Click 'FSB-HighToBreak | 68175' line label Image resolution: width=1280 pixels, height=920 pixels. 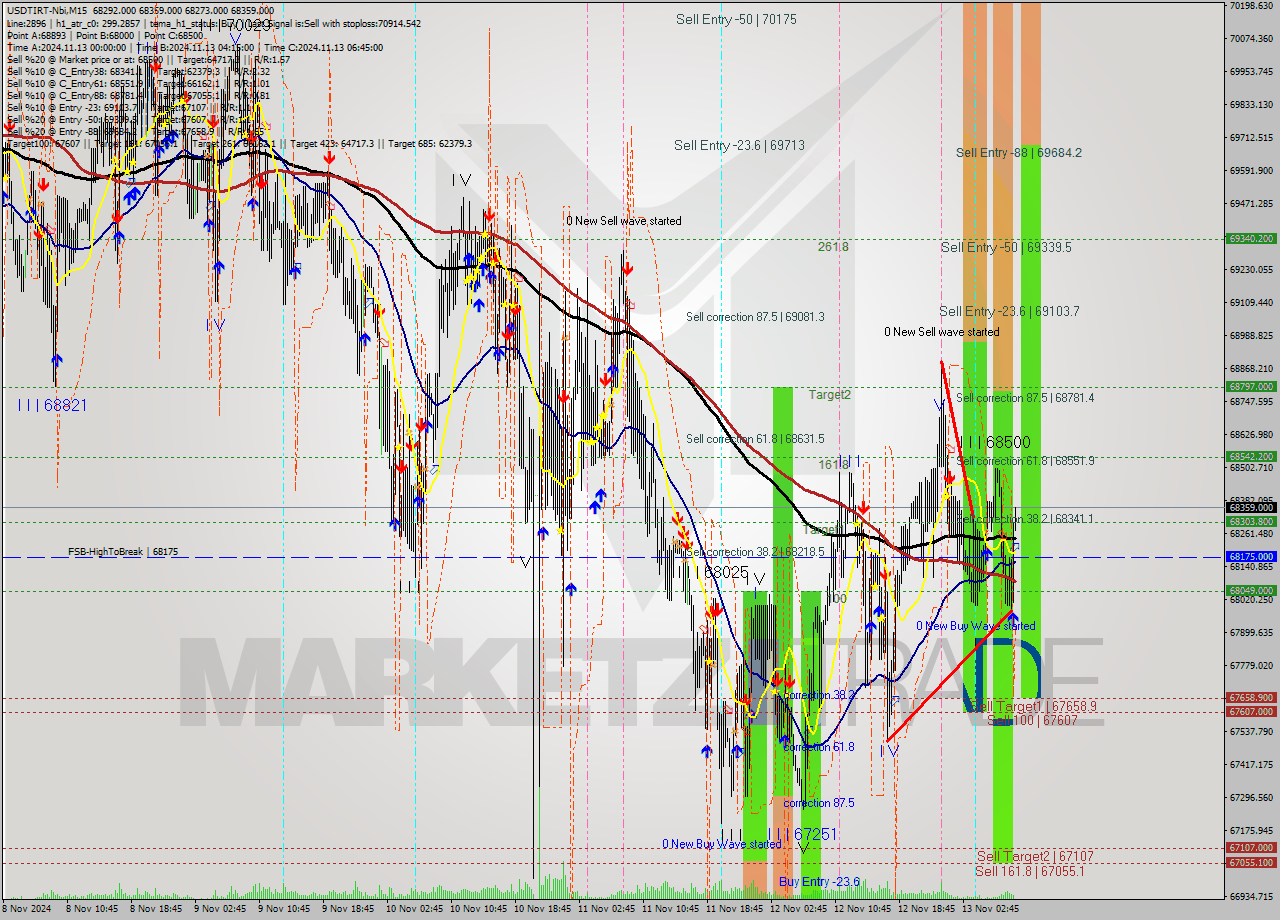123,551
